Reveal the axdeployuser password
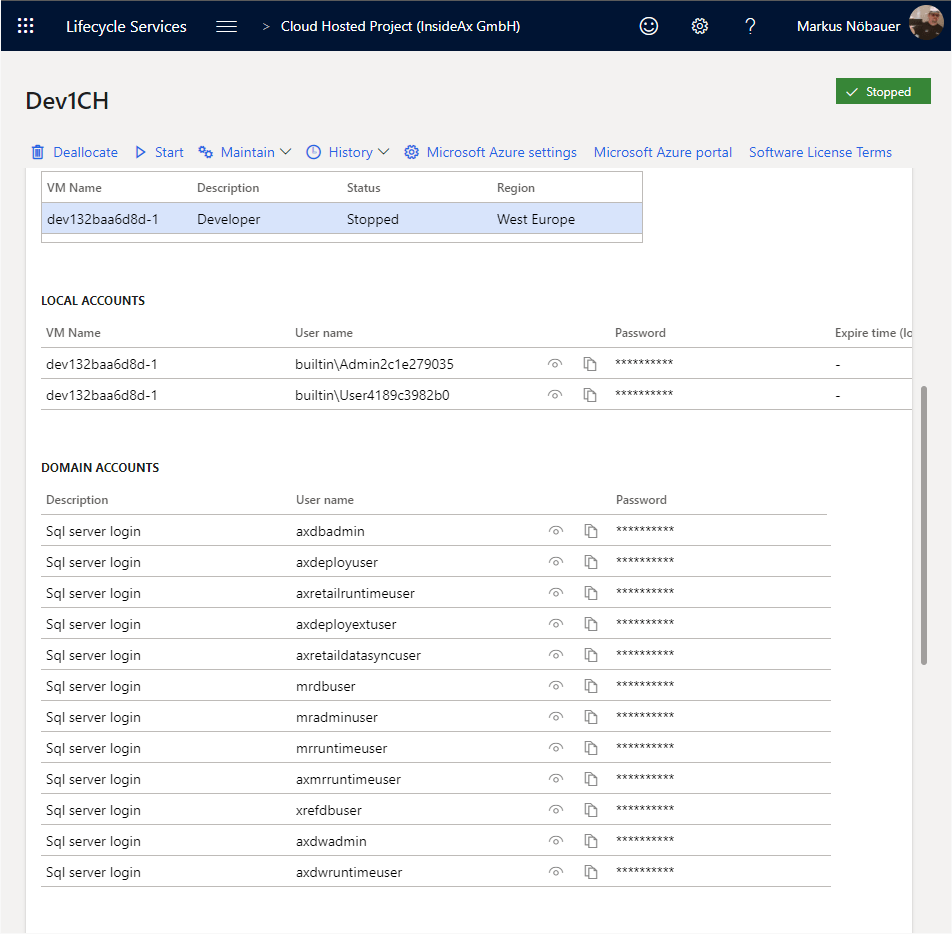Viewport: 952px width, 934px height. coord(555,562)
